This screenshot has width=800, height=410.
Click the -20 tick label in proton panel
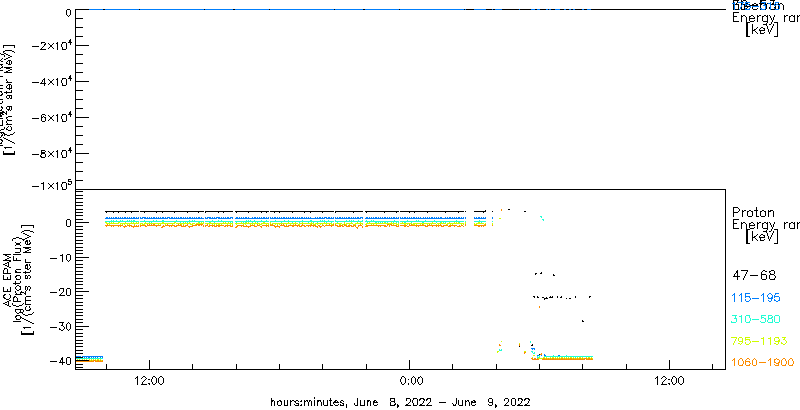59,292
